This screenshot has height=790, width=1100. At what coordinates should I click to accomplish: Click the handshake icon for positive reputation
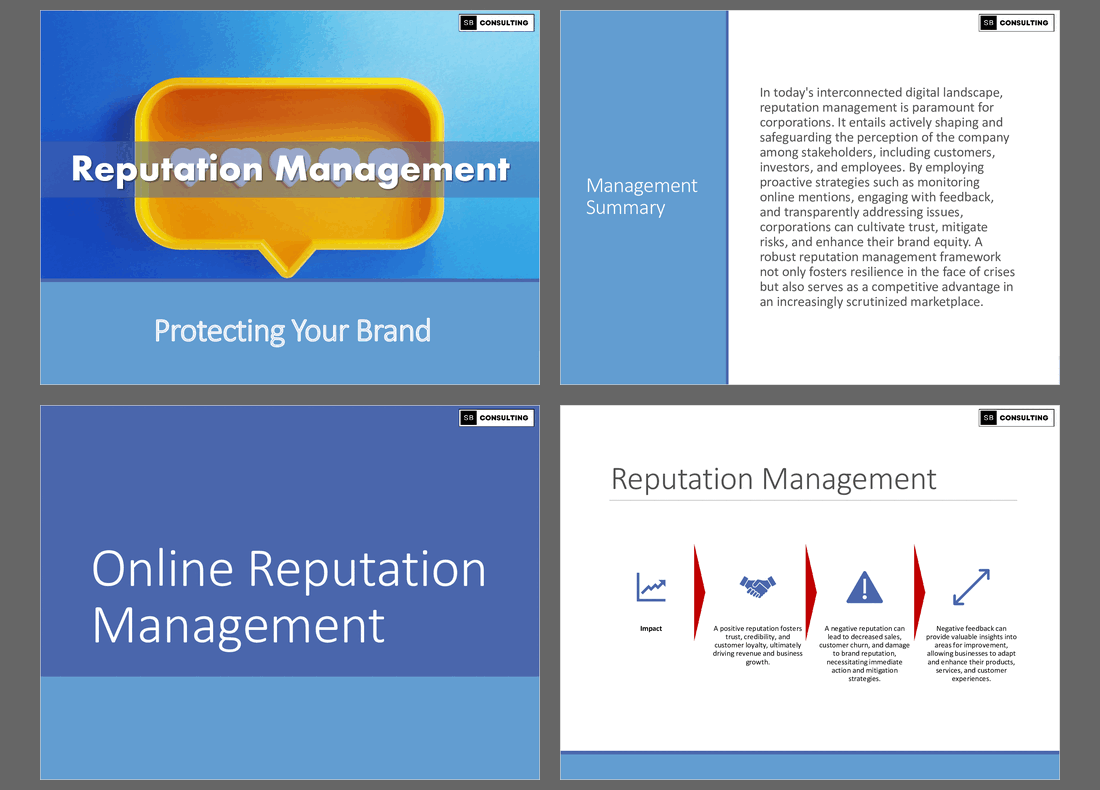[x=758, y=588]
